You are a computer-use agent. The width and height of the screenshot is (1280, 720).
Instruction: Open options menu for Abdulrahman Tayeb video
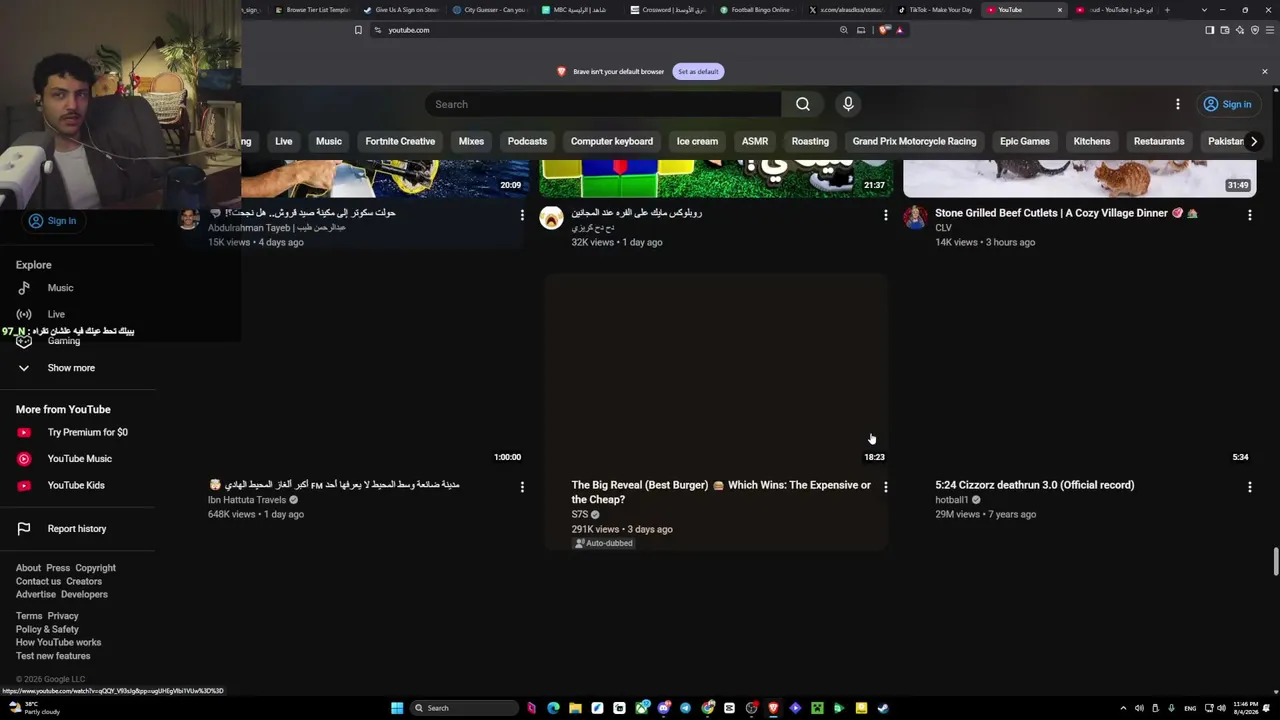pos(521,215)
